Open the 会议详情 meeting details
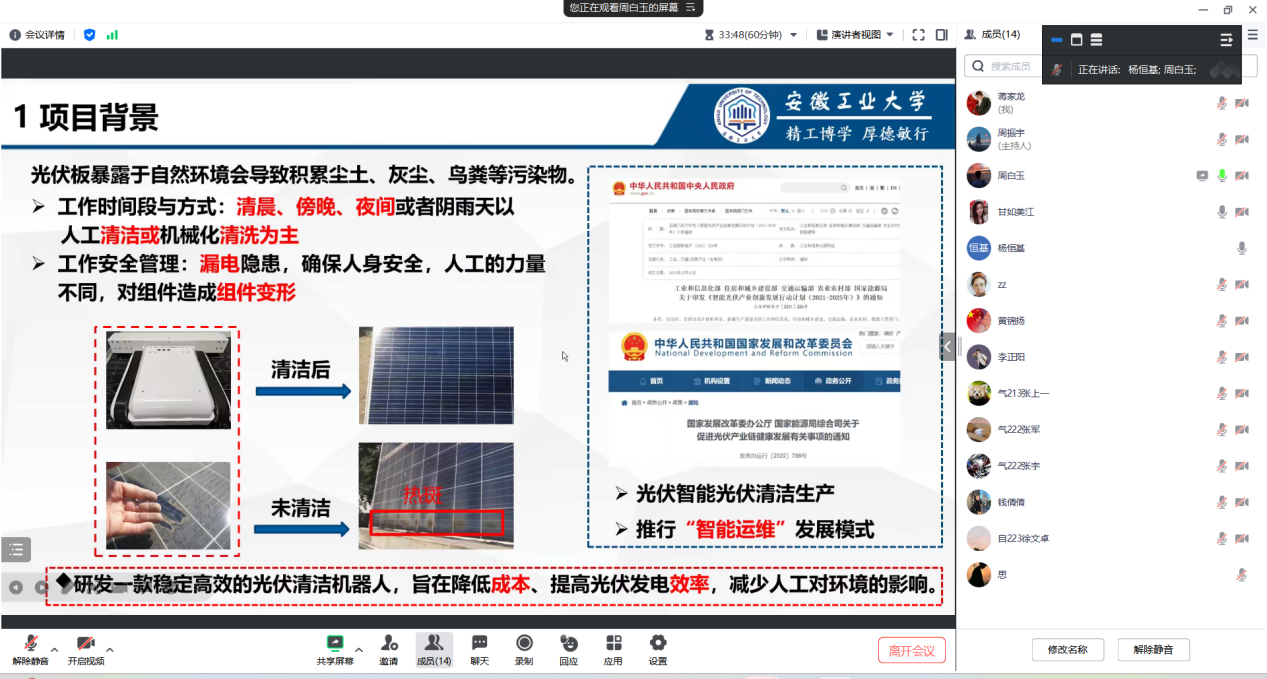Viewport: 1267px width, 679px height. [x=37, y=34]
